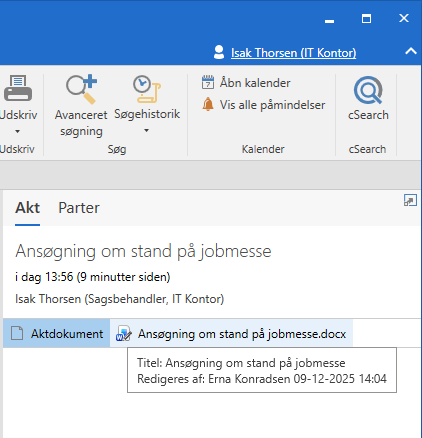Screen dimensions: 422x438
Task: Switch to the Parter tab
Action: 79,208
